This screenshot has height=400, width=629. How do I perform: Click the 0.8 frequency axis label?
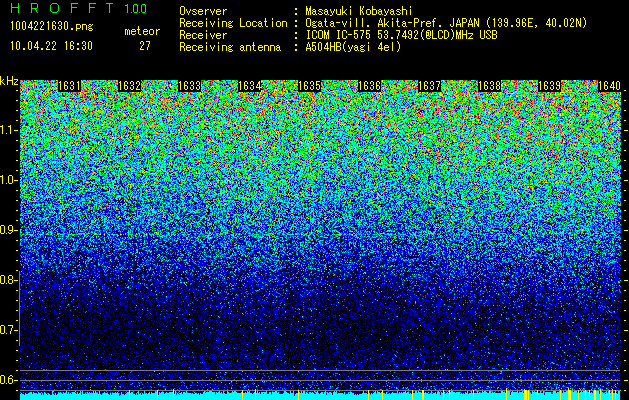tap(7, 280)
